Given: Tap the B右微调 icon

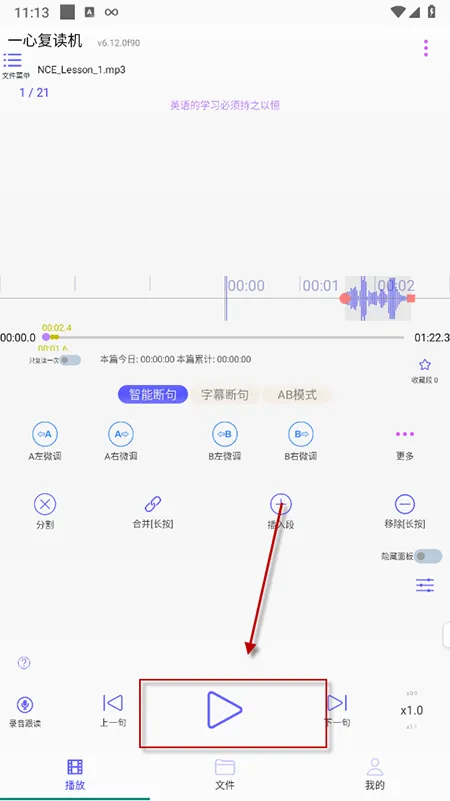Looking at the screenshot, I should (300, 434).
